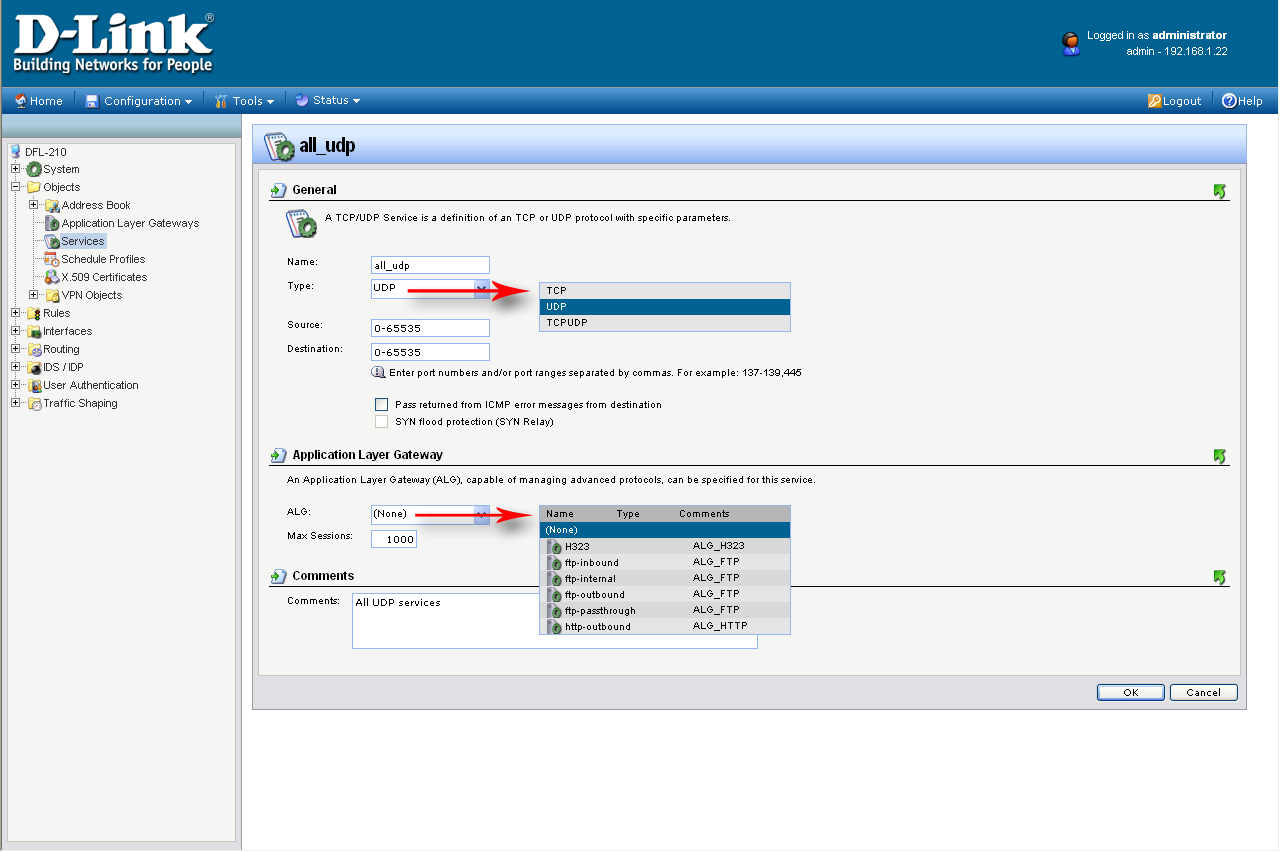This screenshot has width=1280, height=852.
Task: Click the Max Sessions field
Action: (x=394, y=539)
